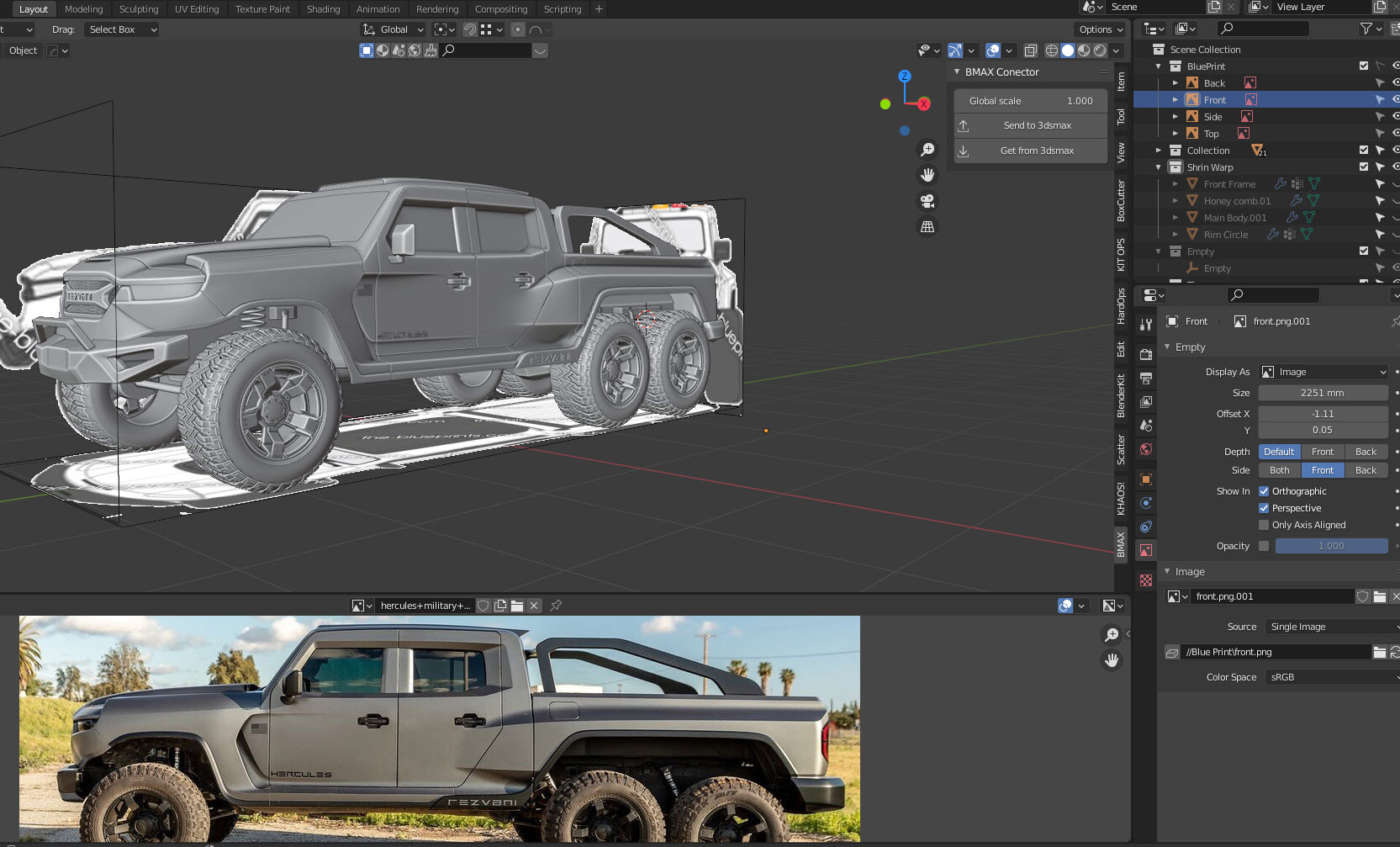1400x847 pixels.
Task: Set Depth to Back
Action: click(1366, 452)
